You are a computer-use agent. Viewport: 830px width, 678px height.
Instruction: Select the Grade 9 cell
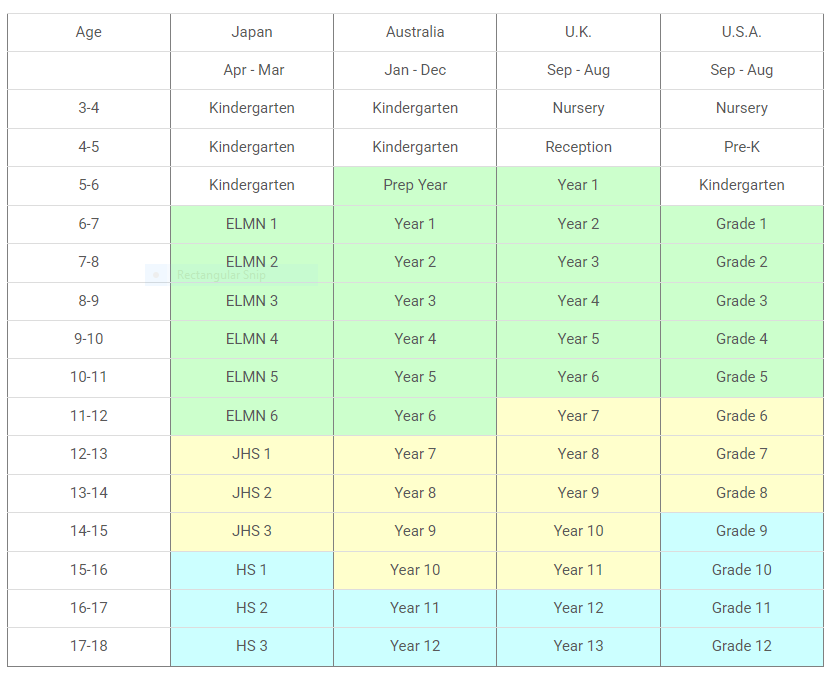tap(742, 531)
